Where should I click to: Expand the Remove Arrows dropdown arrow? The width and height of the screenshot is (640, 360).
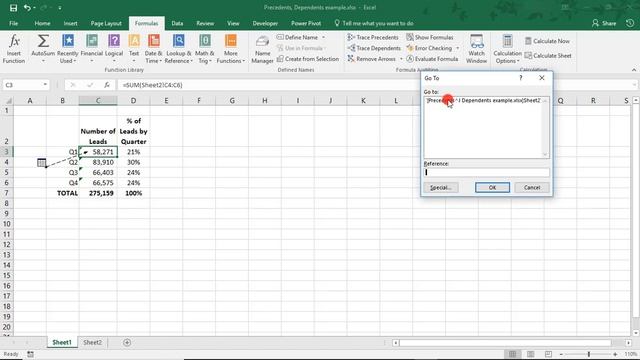pos(401,59)
